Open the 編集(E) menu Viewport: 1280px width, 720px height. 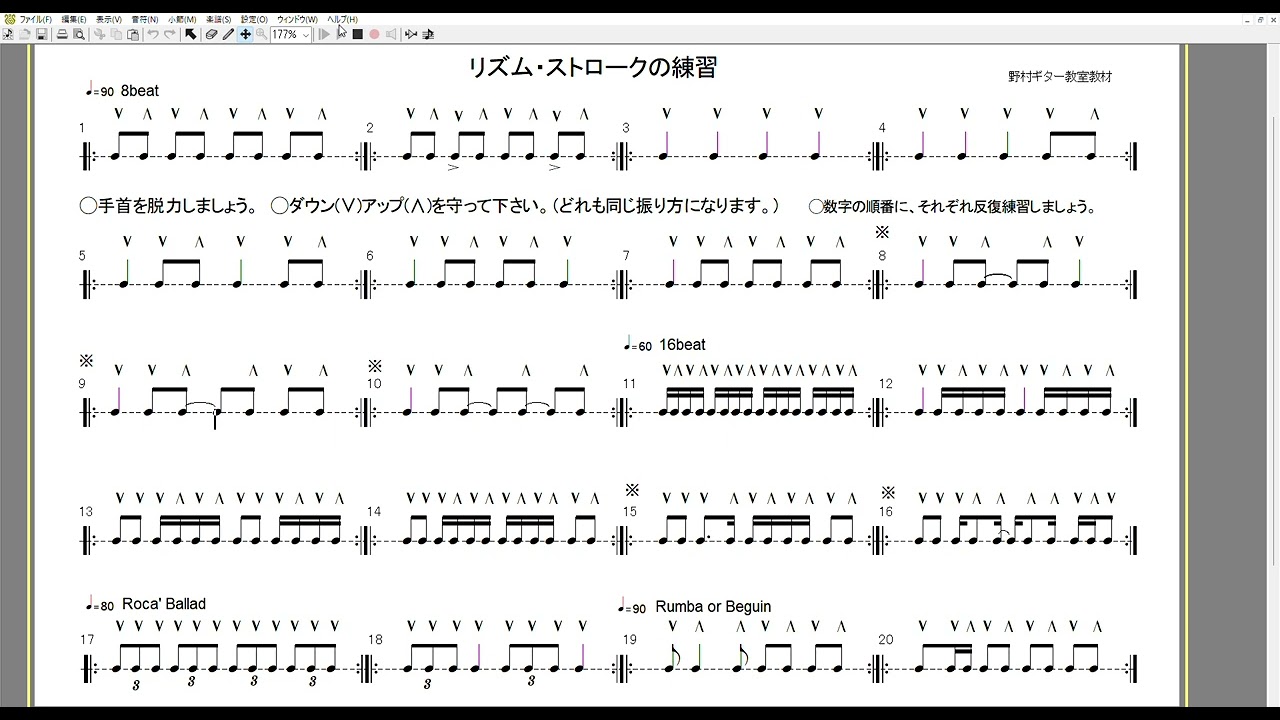point(74,19)
